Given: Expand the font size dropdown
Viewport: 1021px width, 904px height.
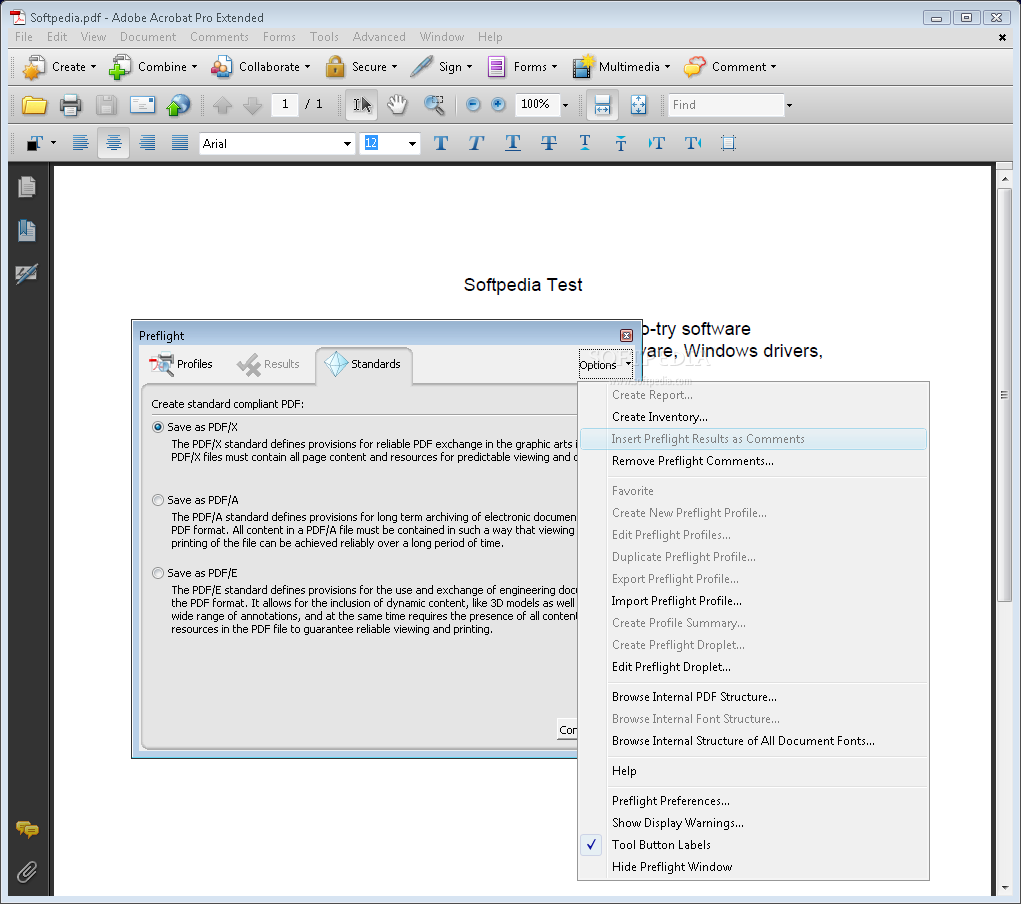Looking at the screenshot, I should (x=412, y=144).
